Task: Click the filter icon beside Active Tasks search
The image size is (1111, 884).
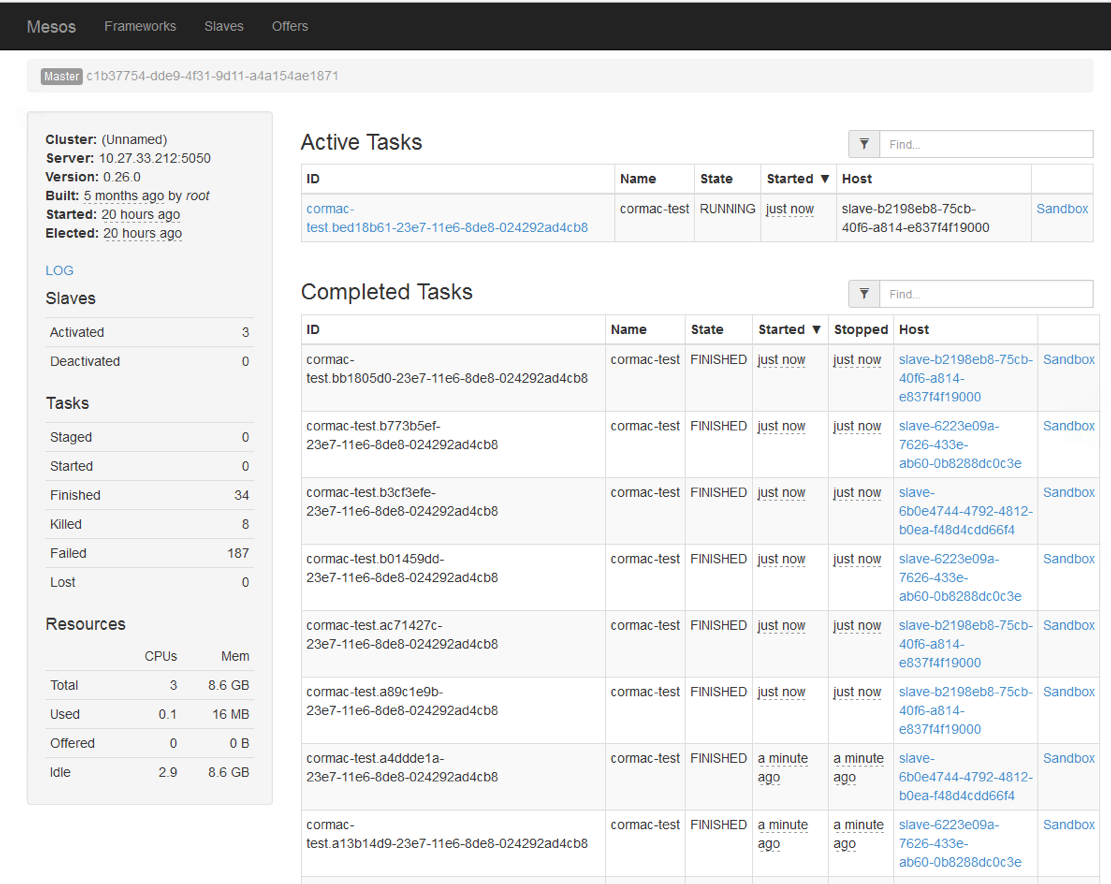Action: coord(864,144)
